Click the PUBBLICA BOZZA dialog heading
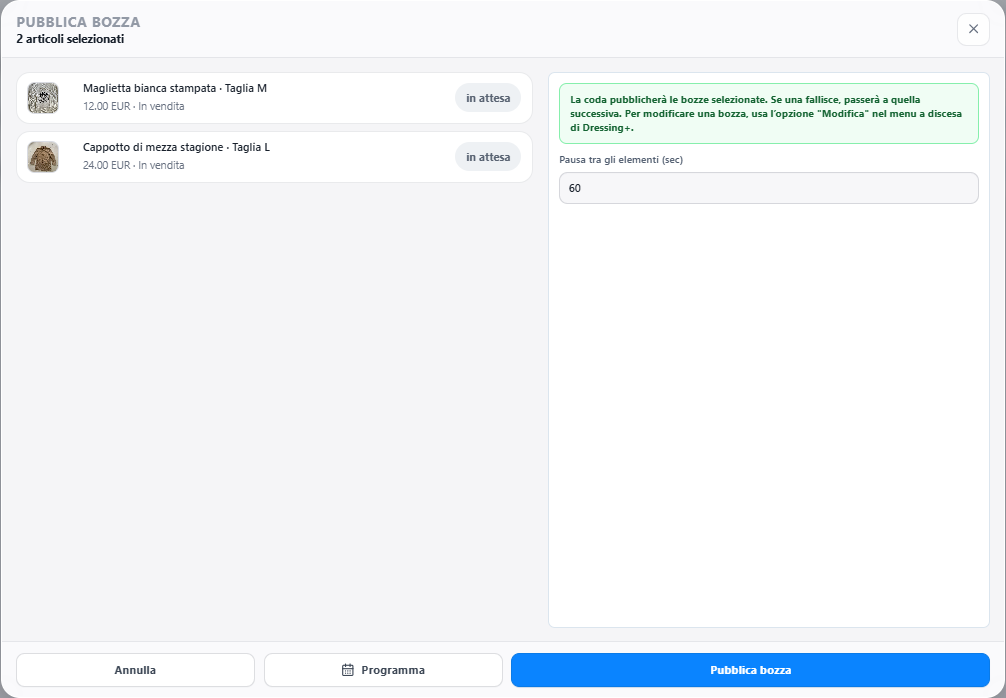 pos(78,22)
